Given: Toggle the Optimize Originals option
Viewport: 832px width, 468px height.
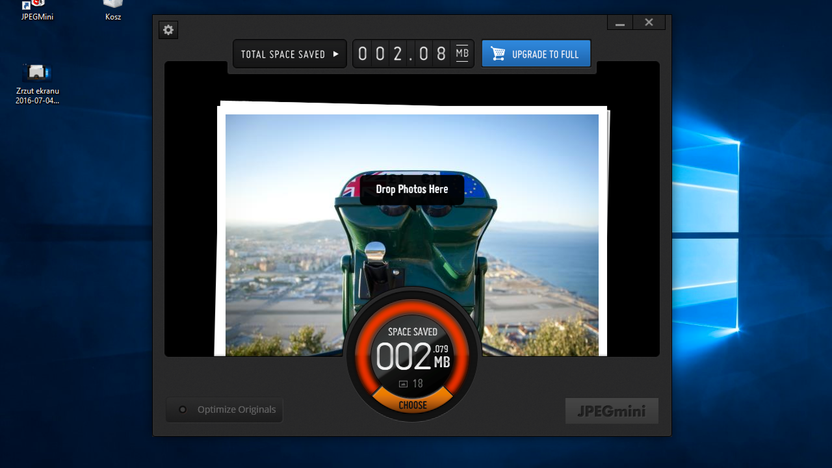Looking at the screenshot, I should [224, 410].
